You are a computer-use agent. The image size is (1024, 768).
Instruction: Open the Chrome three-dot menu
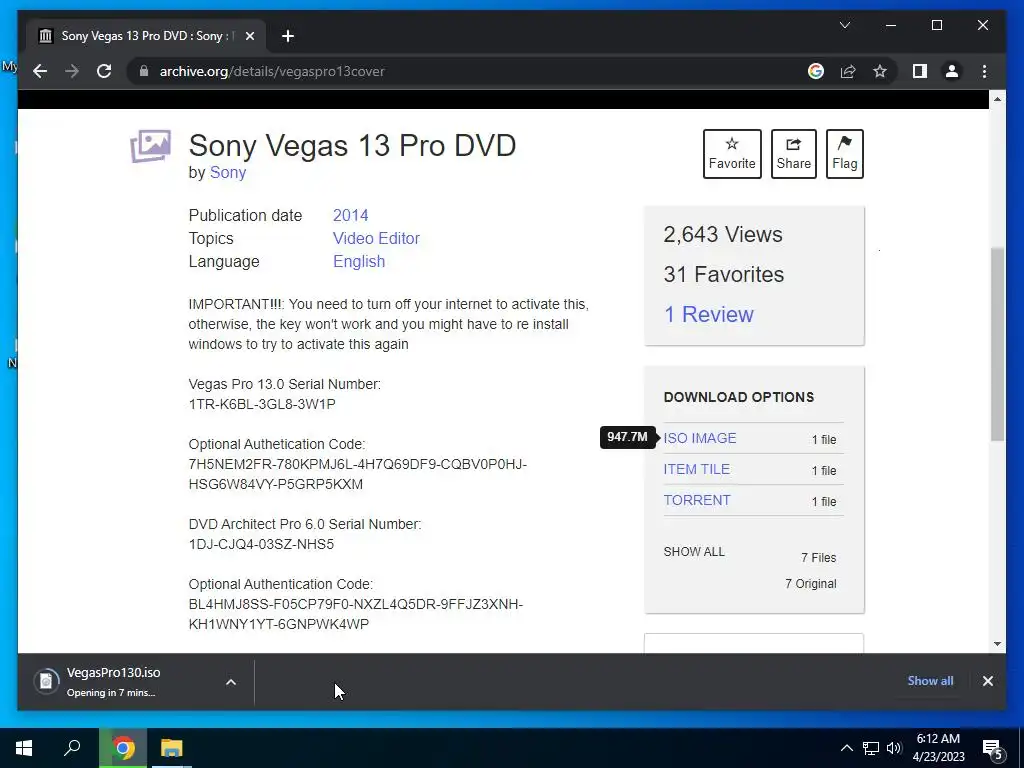point(984,71)
